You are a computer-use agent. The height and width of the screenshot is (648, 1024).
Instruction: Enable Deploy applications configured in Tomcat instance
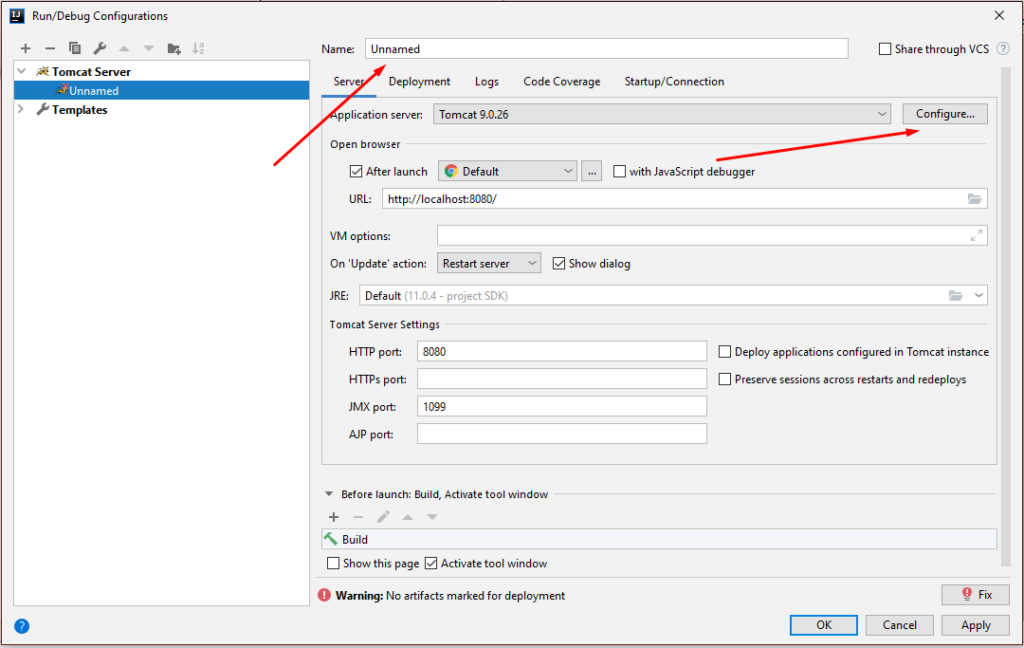(725, 351)
